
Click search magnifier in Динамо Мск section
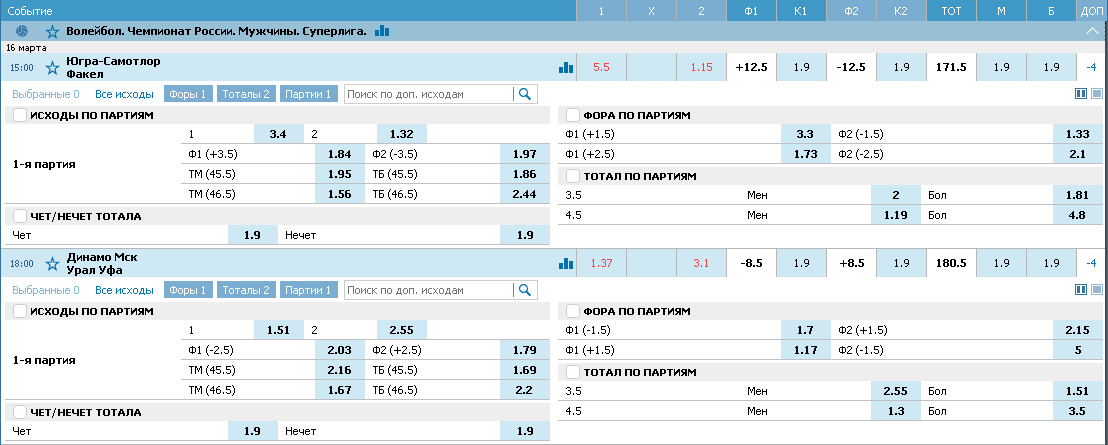(x=525, y=290)
